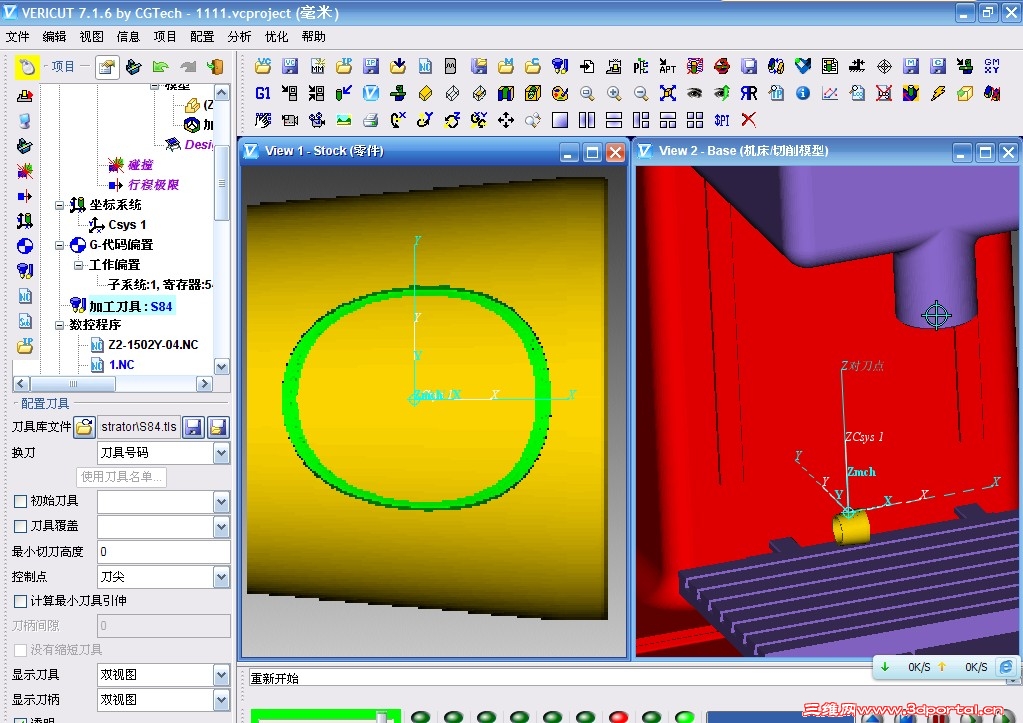
Task: Click the GM XY toolbar icon
Action: coord(992,66)
